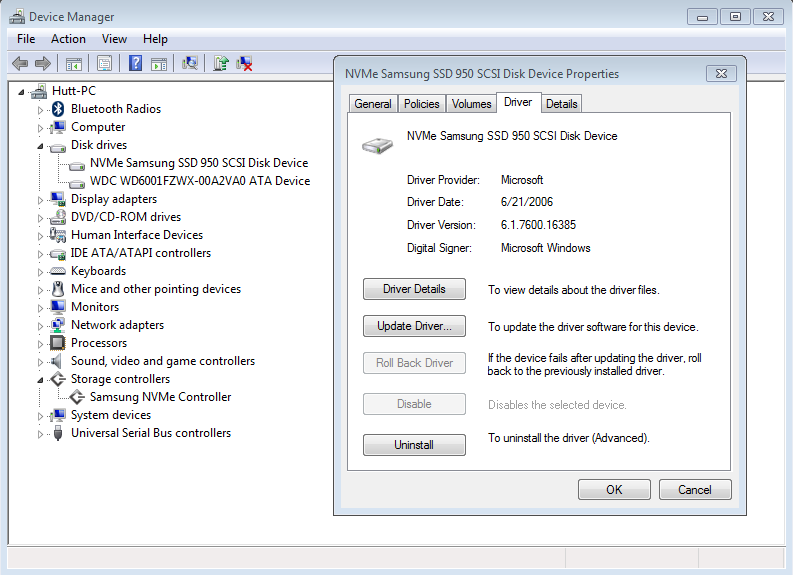Click the Keyboards category icon
This screenshot has width=793, height=575.
[x=58, y=272]
